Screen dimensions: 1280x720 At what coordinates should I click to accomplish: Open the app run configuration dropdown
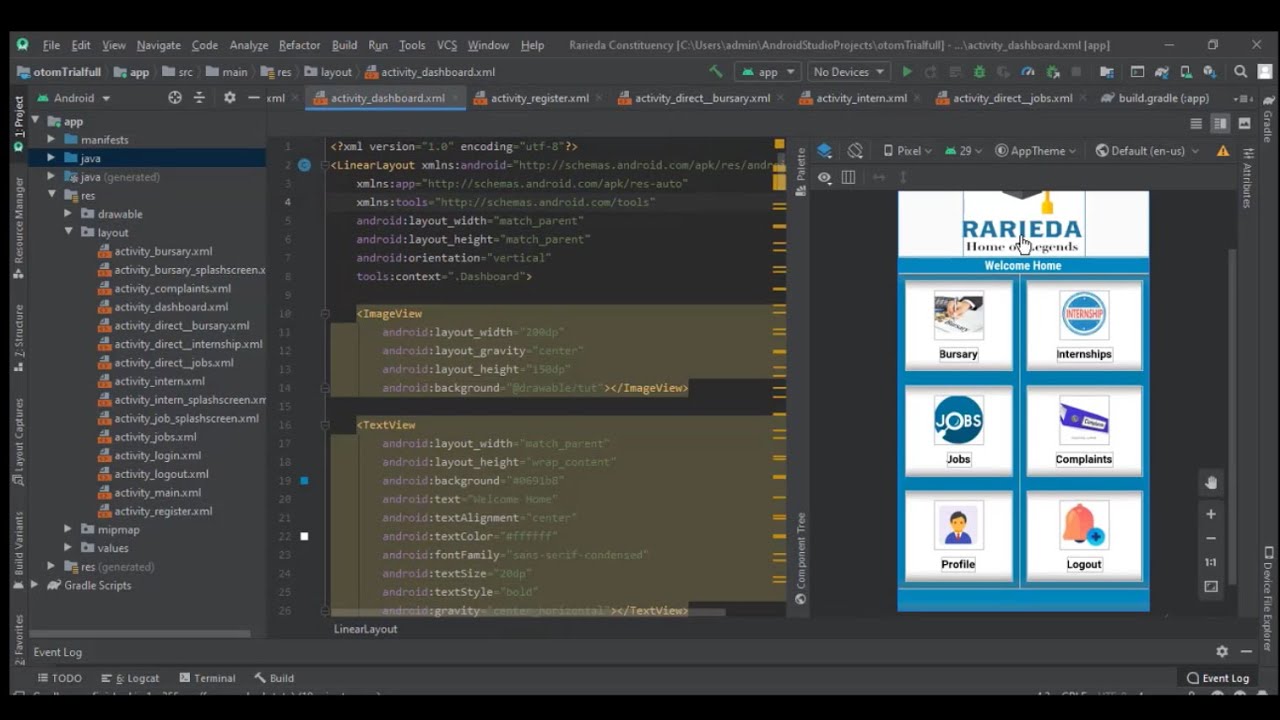coord(767,72)
